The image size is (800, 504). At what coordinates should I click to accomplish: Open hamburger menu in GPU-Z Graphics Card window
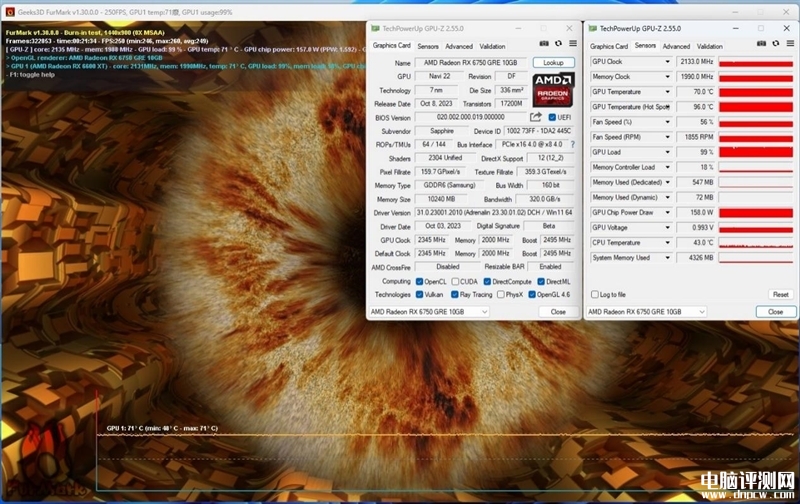[x=573, y=44]
